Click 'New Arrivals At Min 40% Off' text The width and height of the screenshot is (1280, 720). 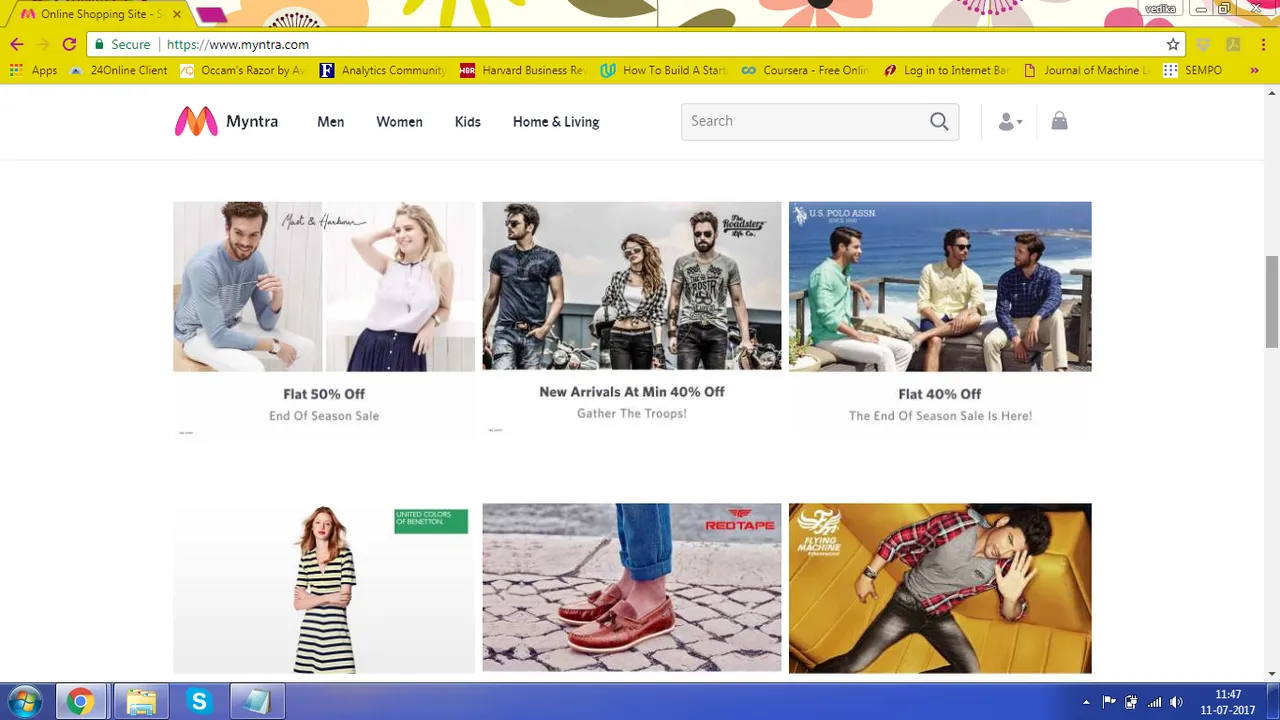[x=632, y=392]
